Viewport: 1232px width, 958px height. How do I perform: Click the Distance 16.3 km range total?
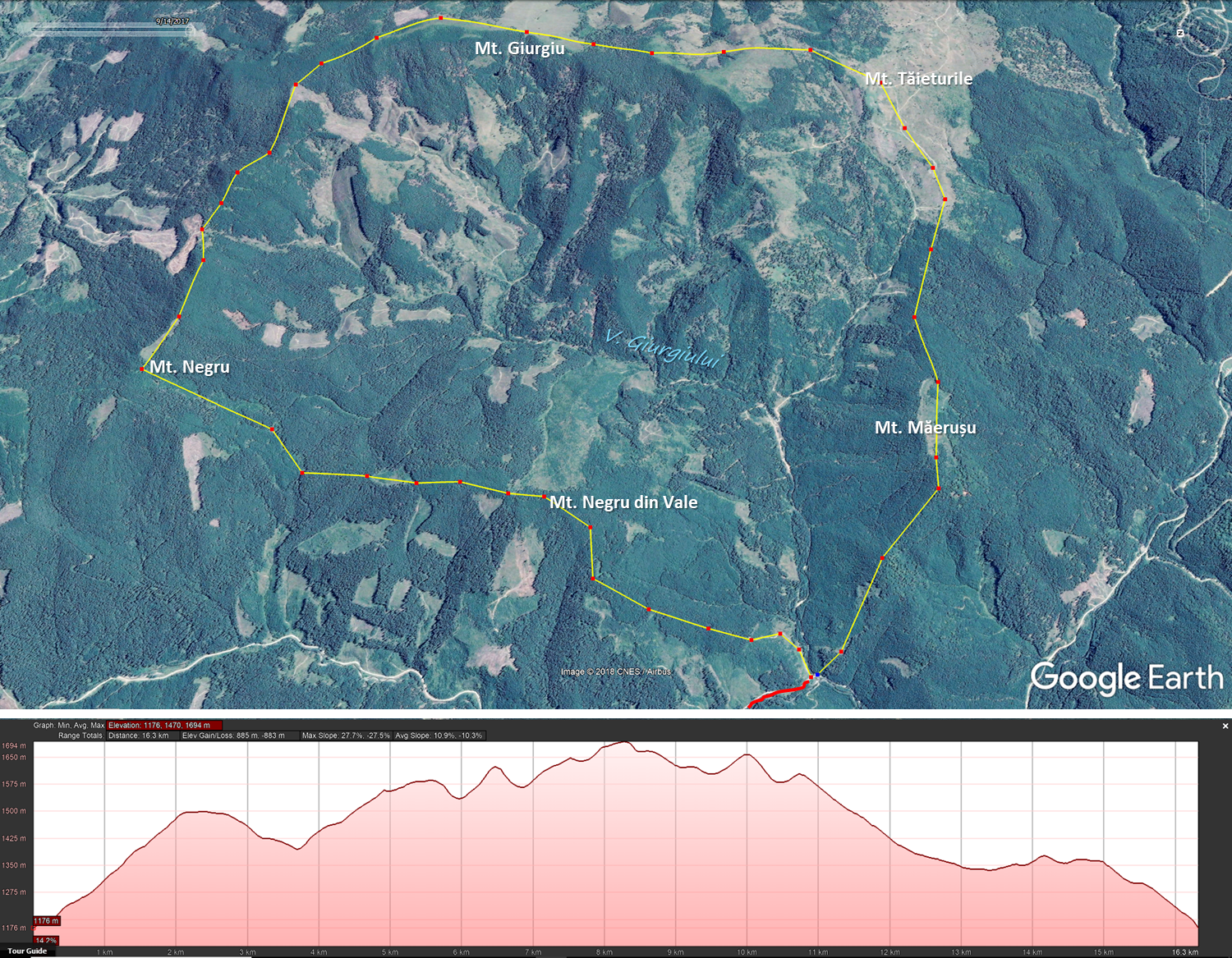[139, 736]
